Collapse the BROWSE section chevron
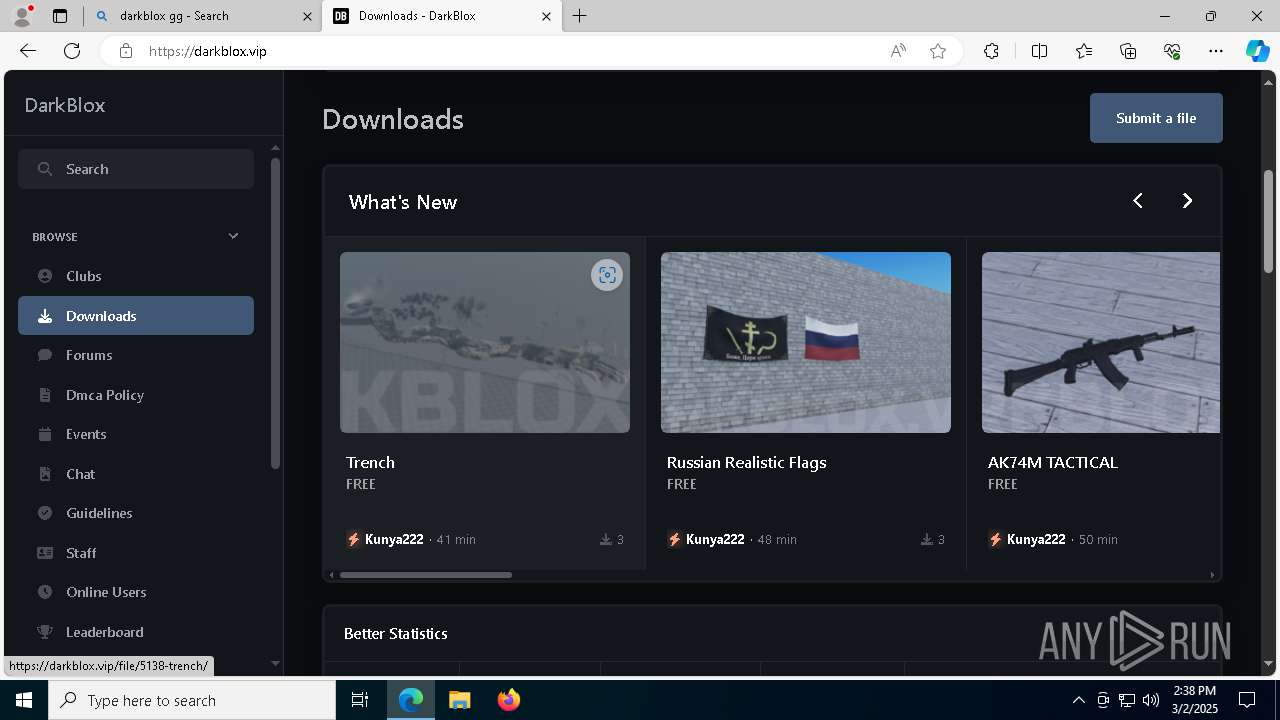 pyautogui.click(x=233, y=236)
